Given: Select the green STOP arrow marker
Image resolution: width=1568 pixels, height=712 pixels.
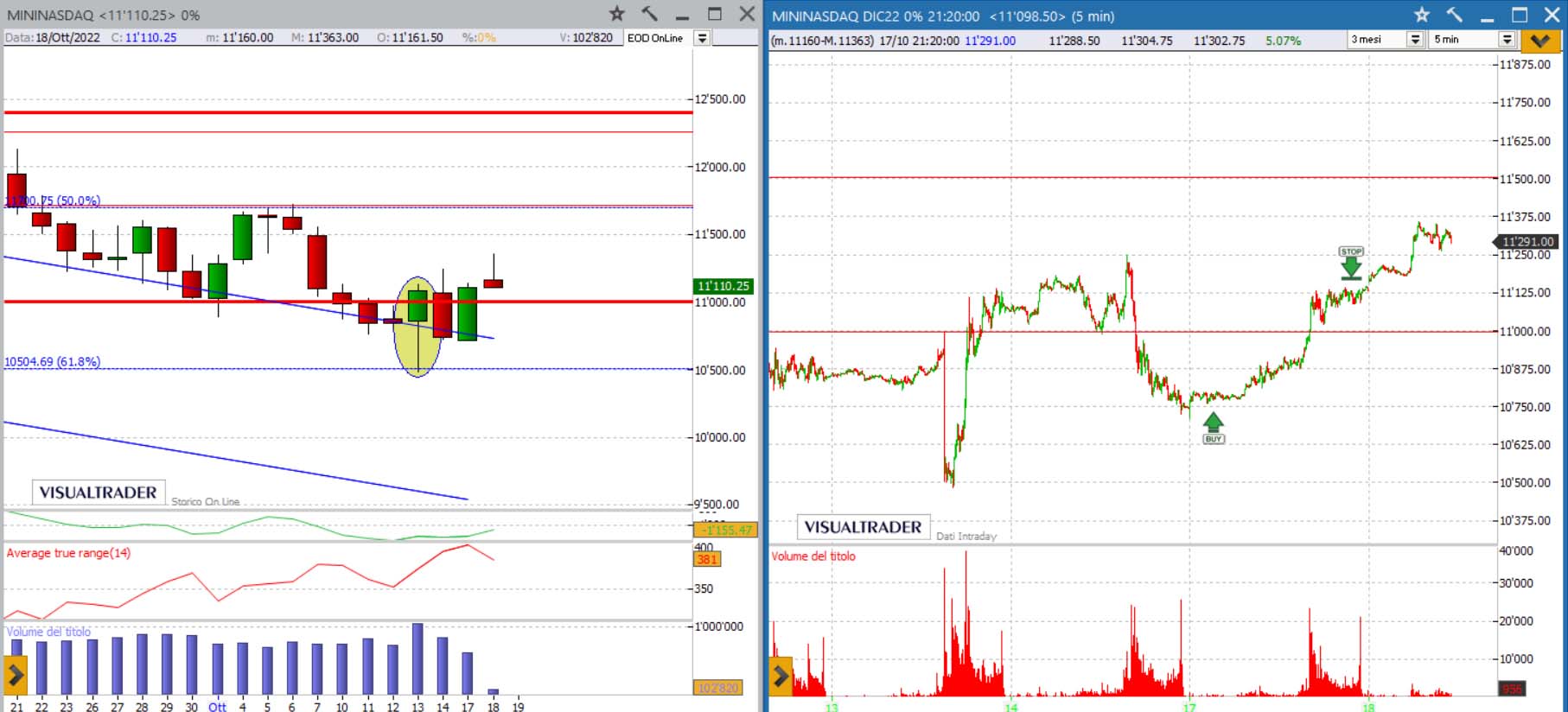Looking at the screenshot, I should [1351, 263].
